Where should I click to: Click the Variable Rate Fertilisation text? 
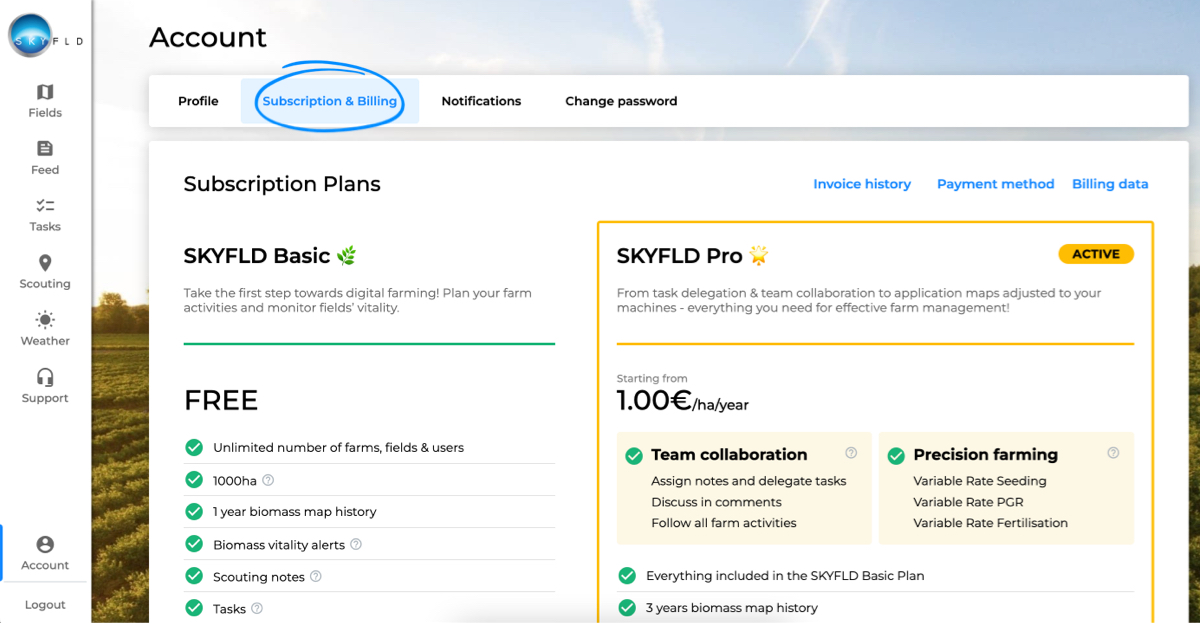click(990, 523)
